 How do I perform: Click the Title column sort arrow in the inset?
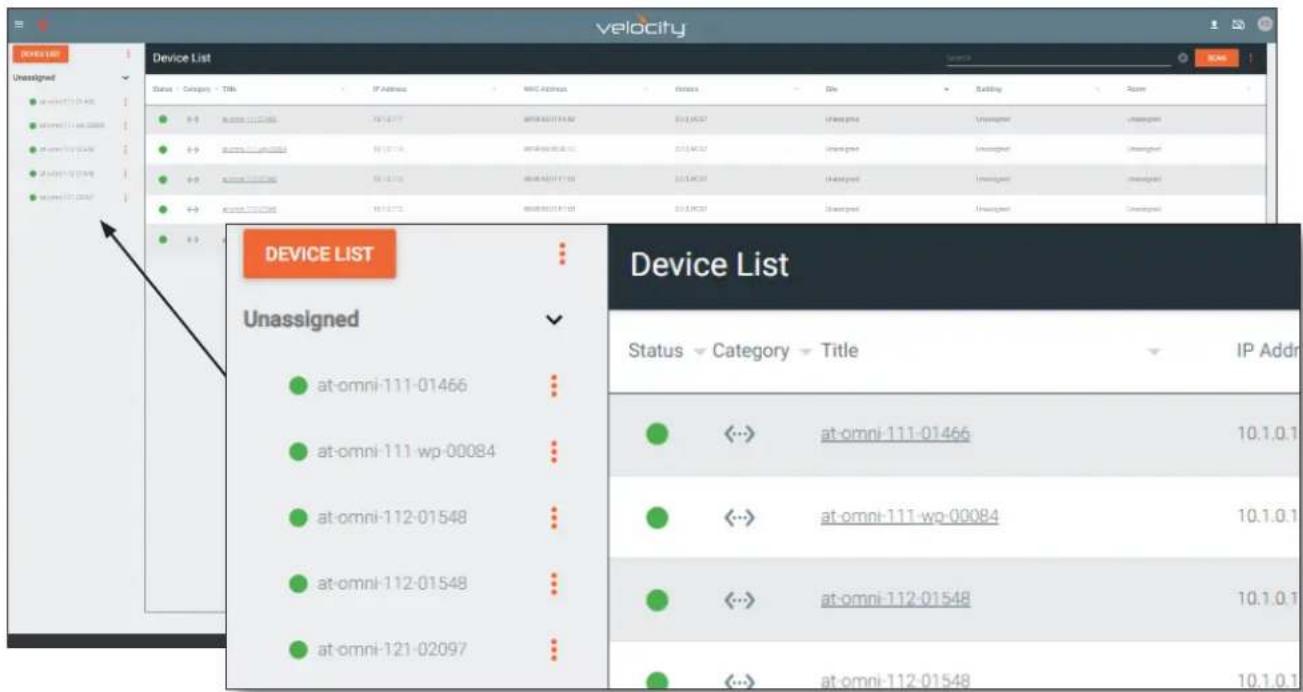point(1156,352)
